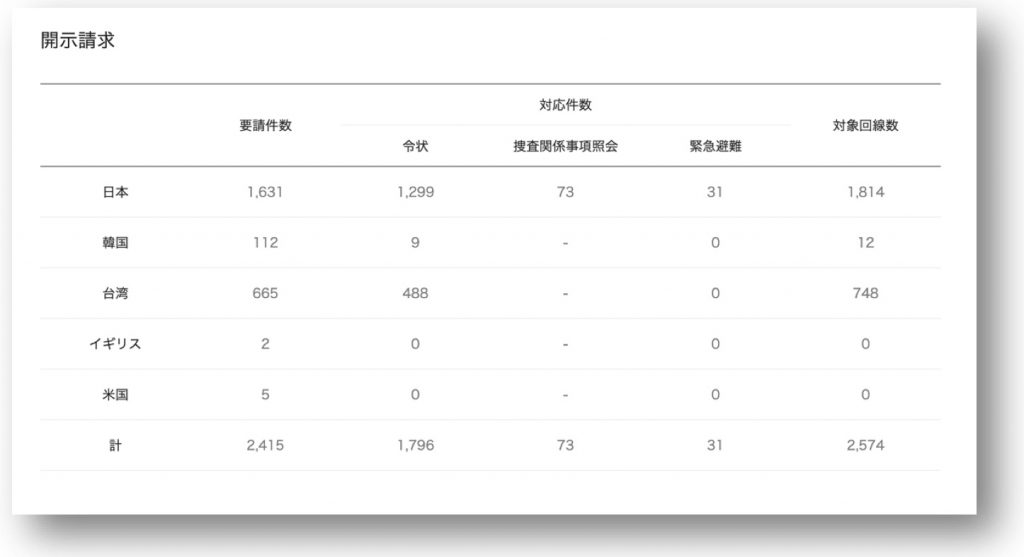Click 73 in the 計 row
Viewport: 1024px width, 557px height.
566,445
